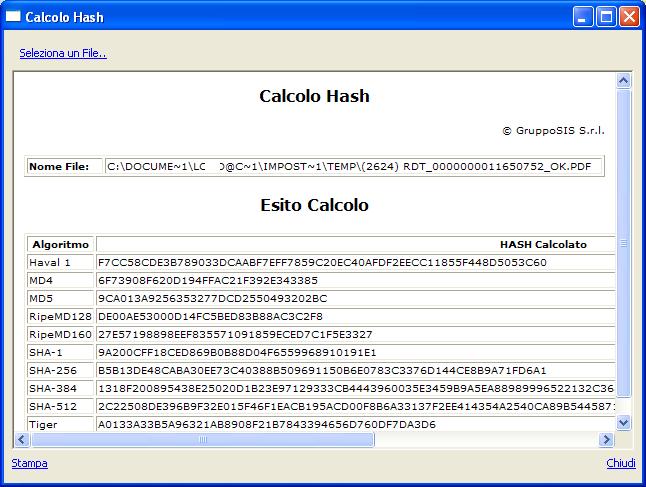Click the SHA-512 hash starting 2C22508D

(x=356, y=406)
